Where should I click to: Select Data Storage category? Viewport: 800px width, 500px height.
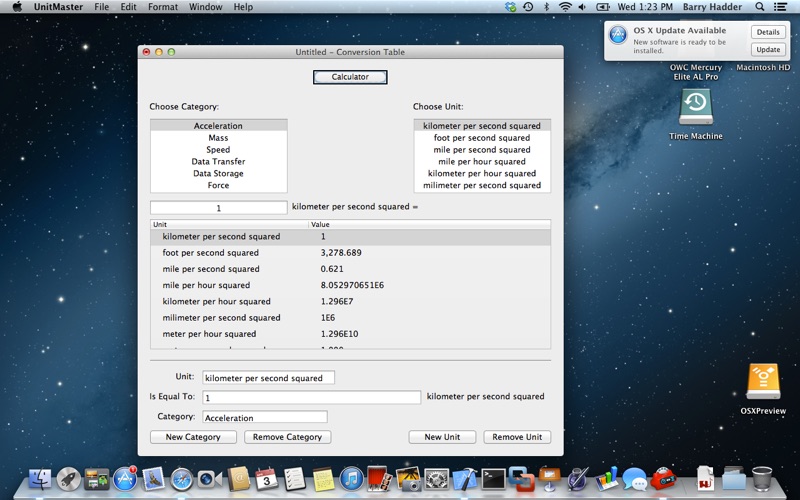[x=218, y=173]
